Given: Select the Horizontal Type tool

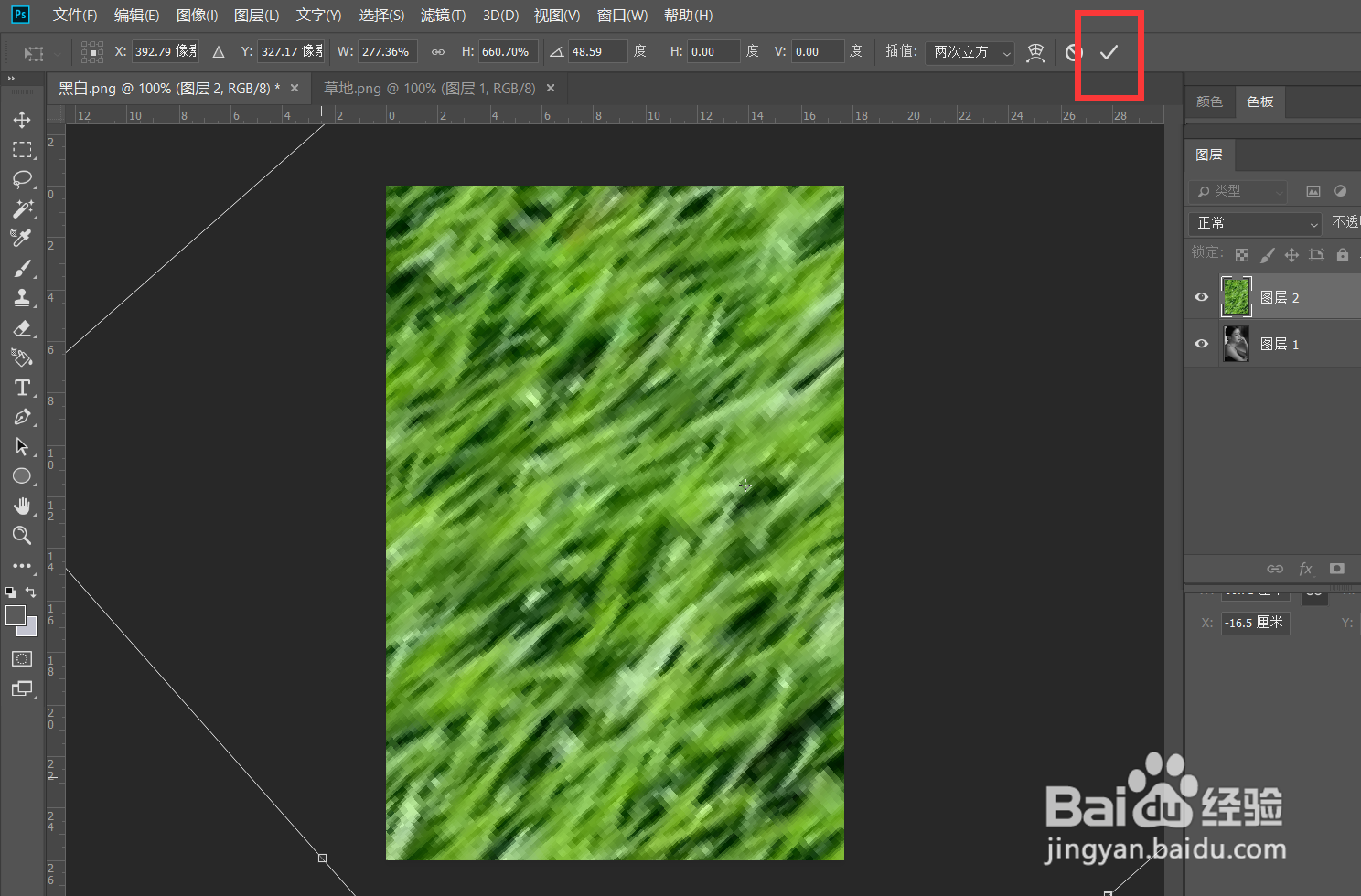Looking at the screenshot, I should [23, 388].
